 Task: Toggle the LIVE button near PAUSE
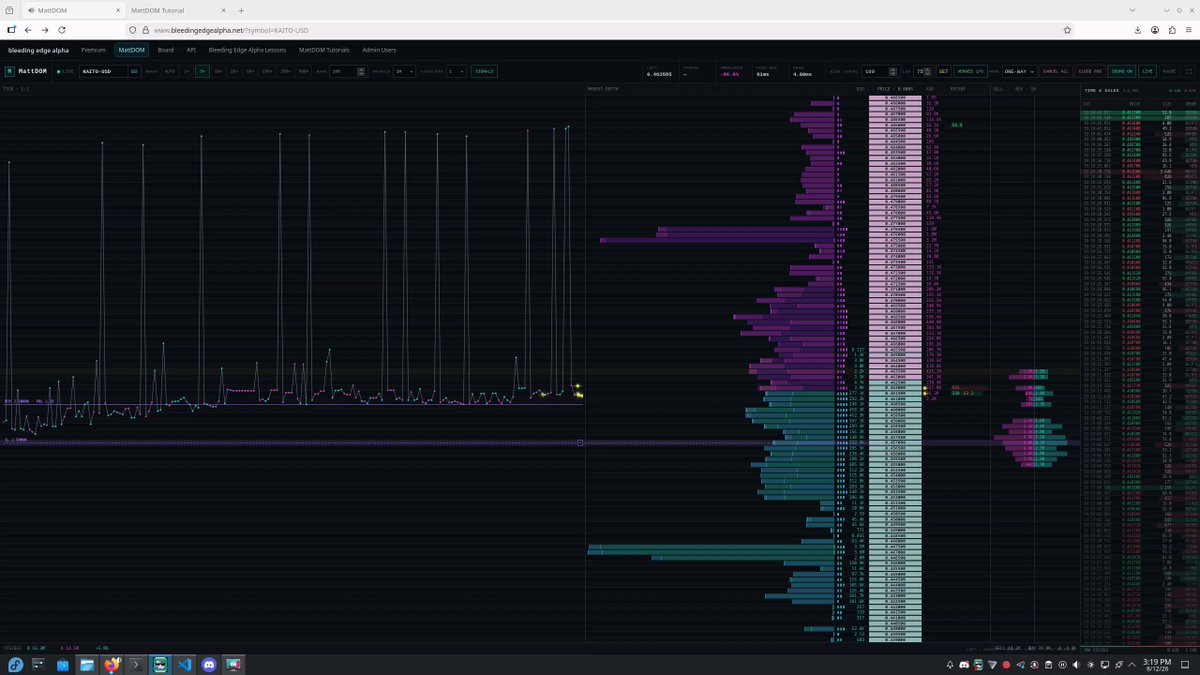1148,71
